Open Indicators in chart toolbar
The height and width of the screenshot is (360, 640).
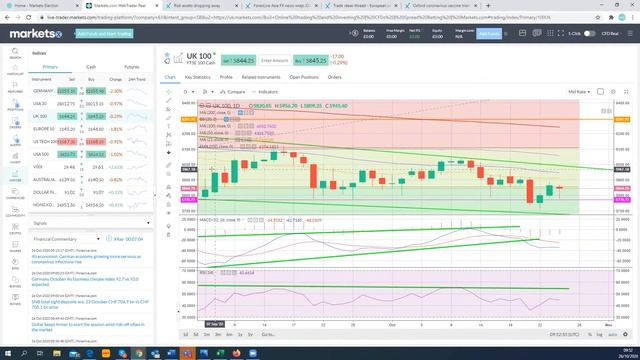[x=265, y=92]
